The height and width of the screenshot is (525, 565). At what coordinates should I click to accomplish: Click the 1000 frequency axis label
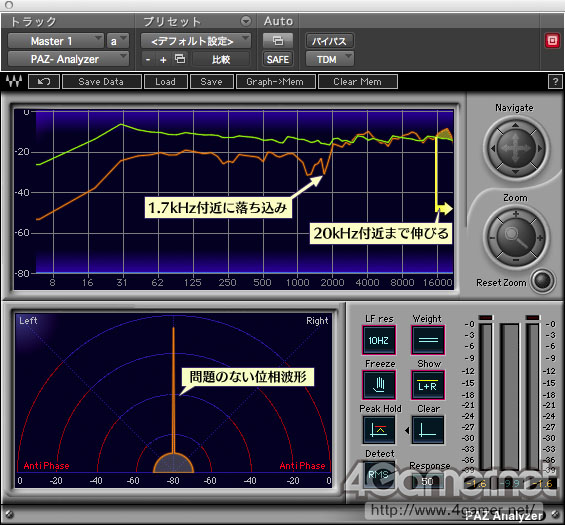pyautogui.click(x=298, y=282)
